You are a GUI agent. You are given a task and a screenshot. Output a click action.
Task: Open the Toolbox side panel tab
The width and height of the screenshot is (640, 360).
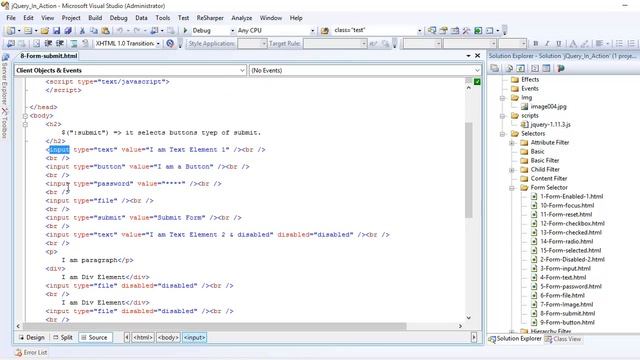[4, 123]
